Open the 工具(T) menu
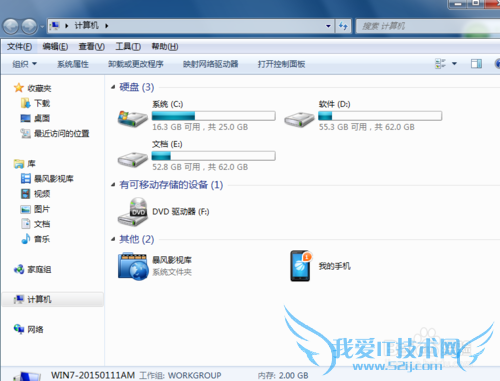 click(x=128, y=46)
